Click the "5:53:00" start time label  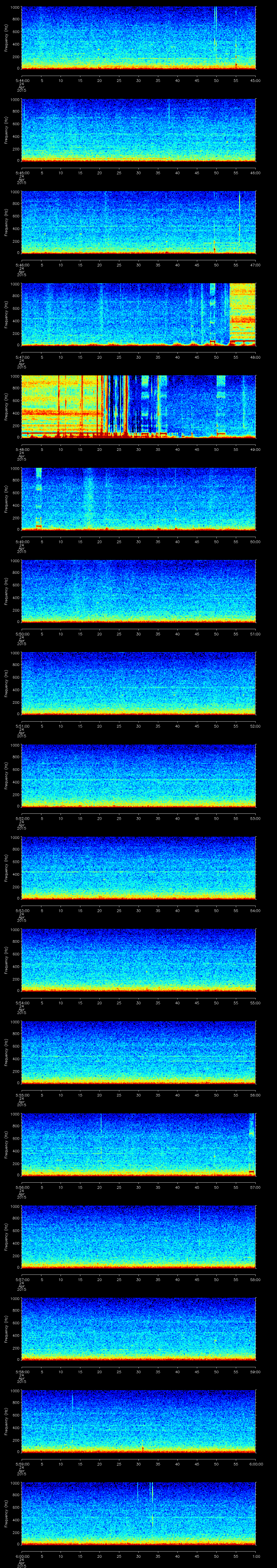pos(21,910)
